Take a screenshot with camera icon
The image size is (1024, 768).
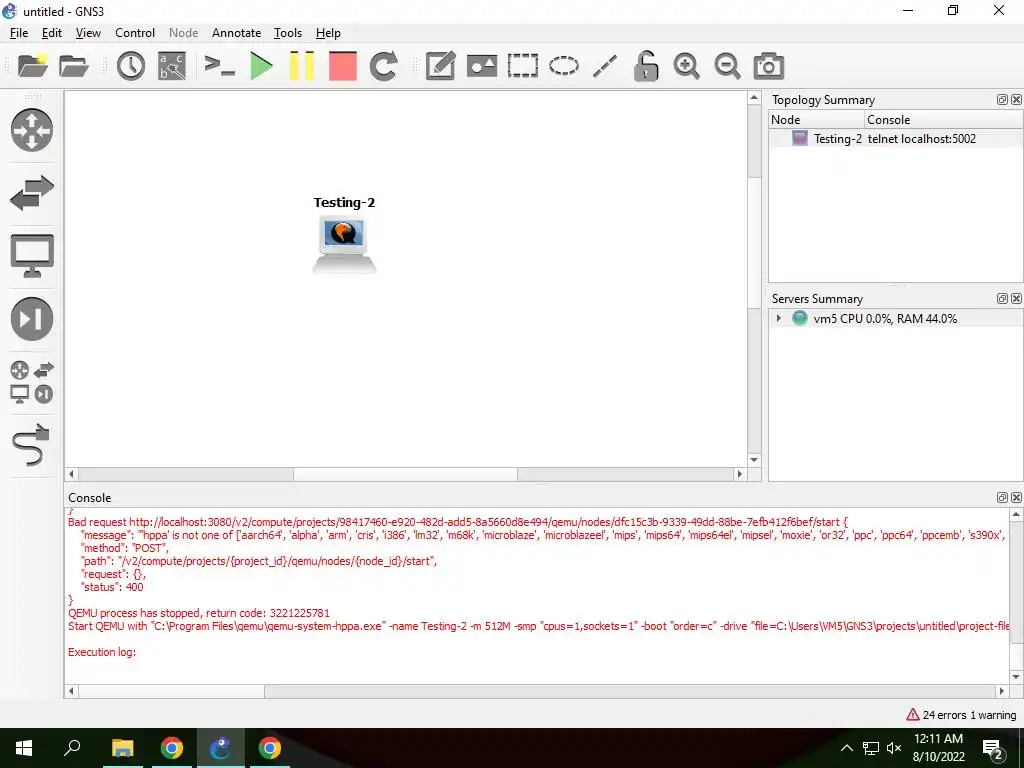769,66
